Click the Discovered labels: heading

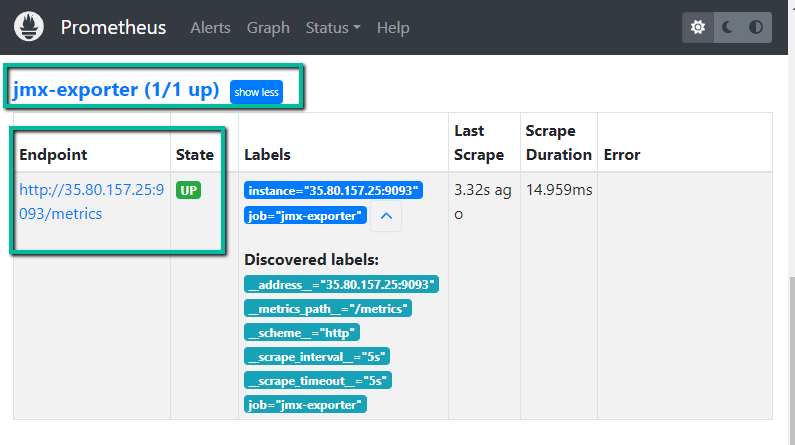coord(311,259)
